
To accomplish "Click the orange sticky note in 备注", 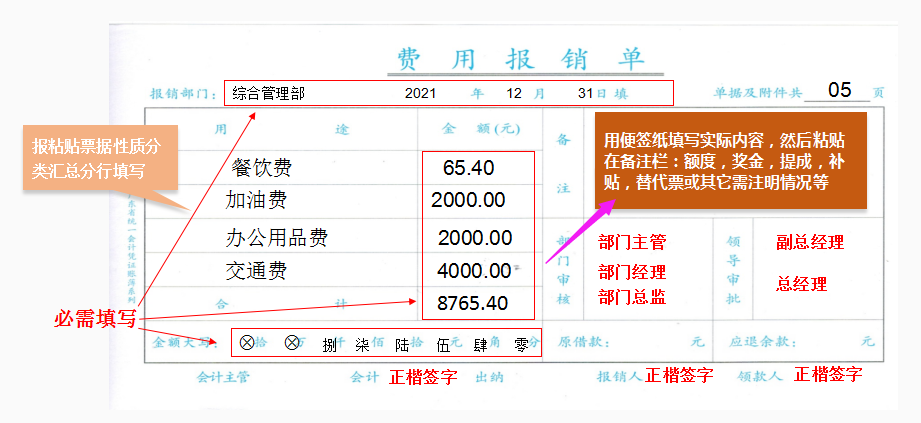I will point(731,160).
